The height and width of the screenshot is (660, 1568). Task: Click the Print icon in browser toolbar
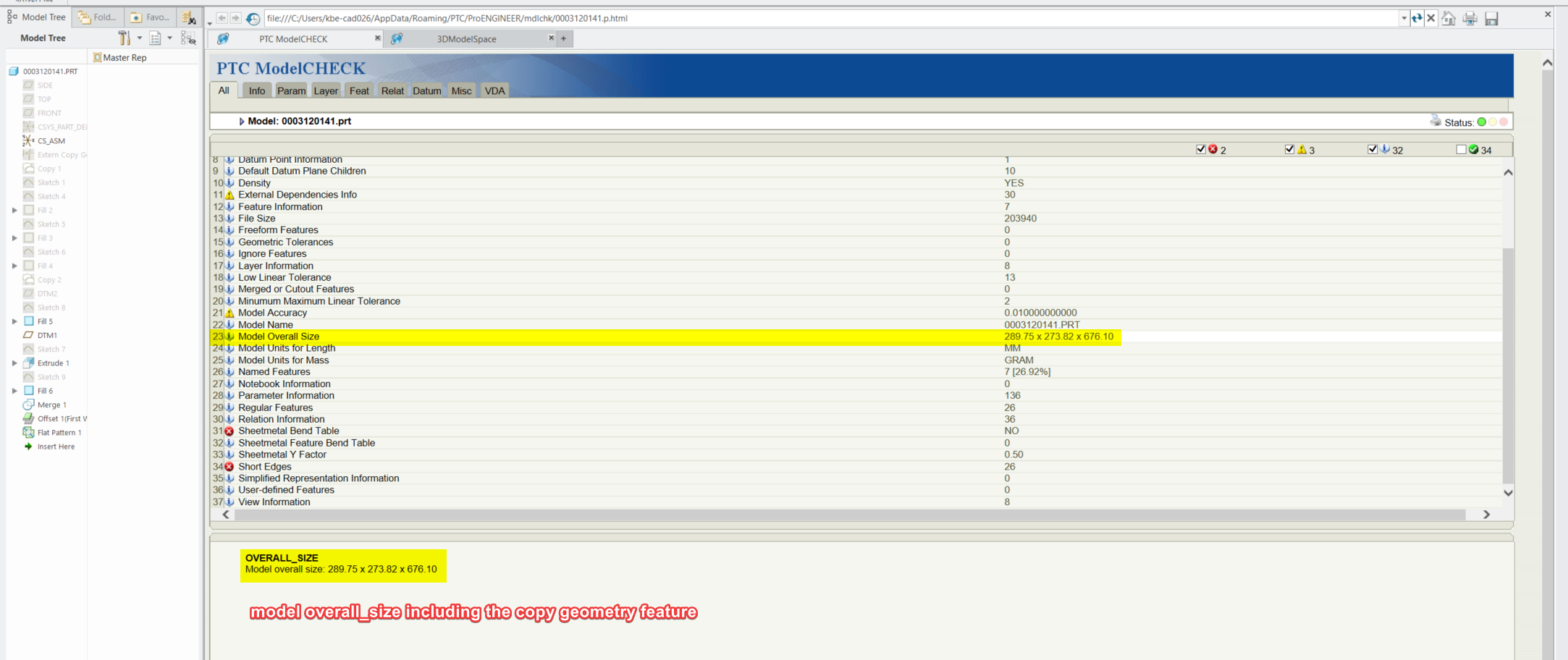[x=1470, y=18]
